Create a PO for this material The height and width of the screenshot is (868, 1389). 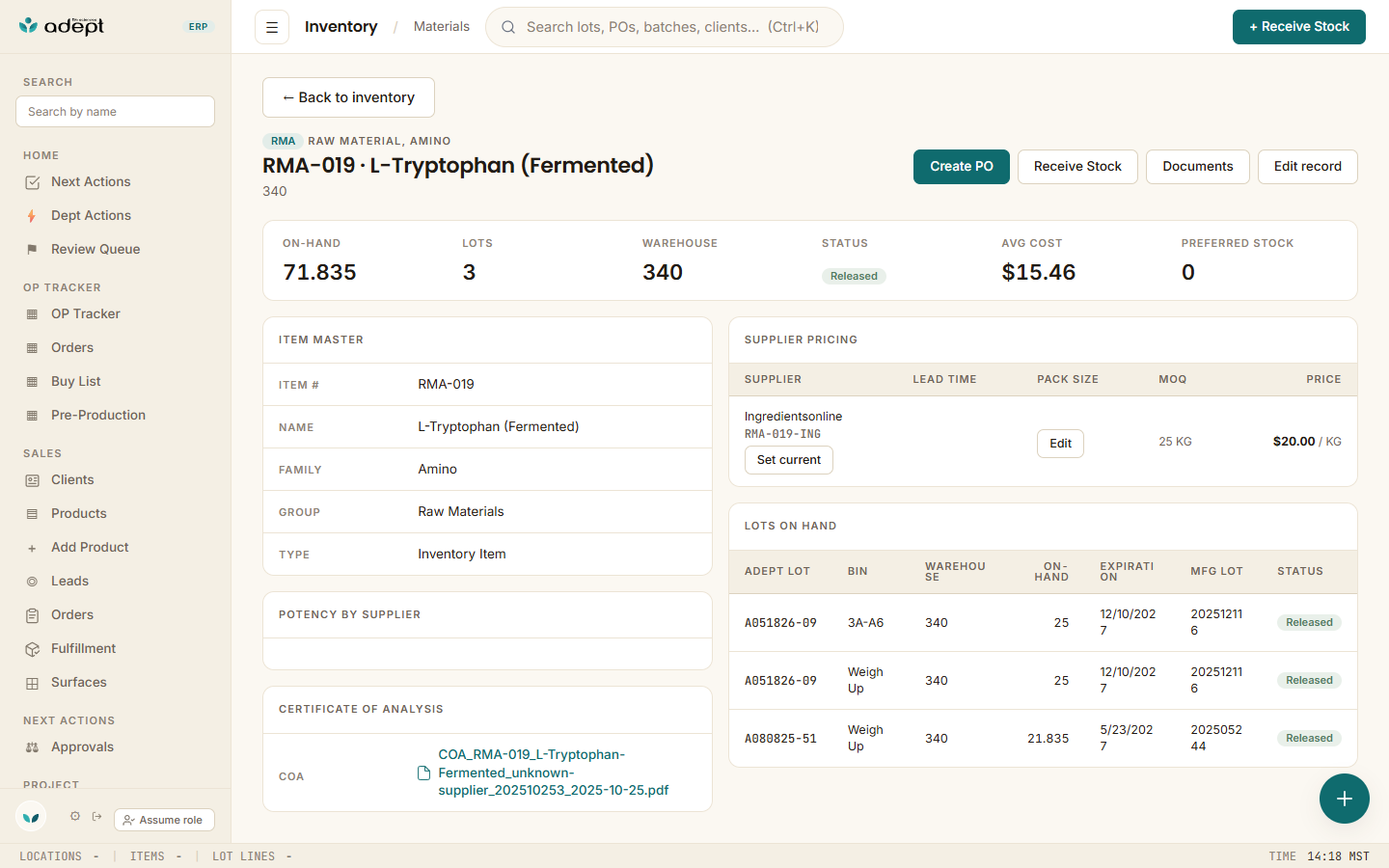pyautogui.click(x=962, y=167)
